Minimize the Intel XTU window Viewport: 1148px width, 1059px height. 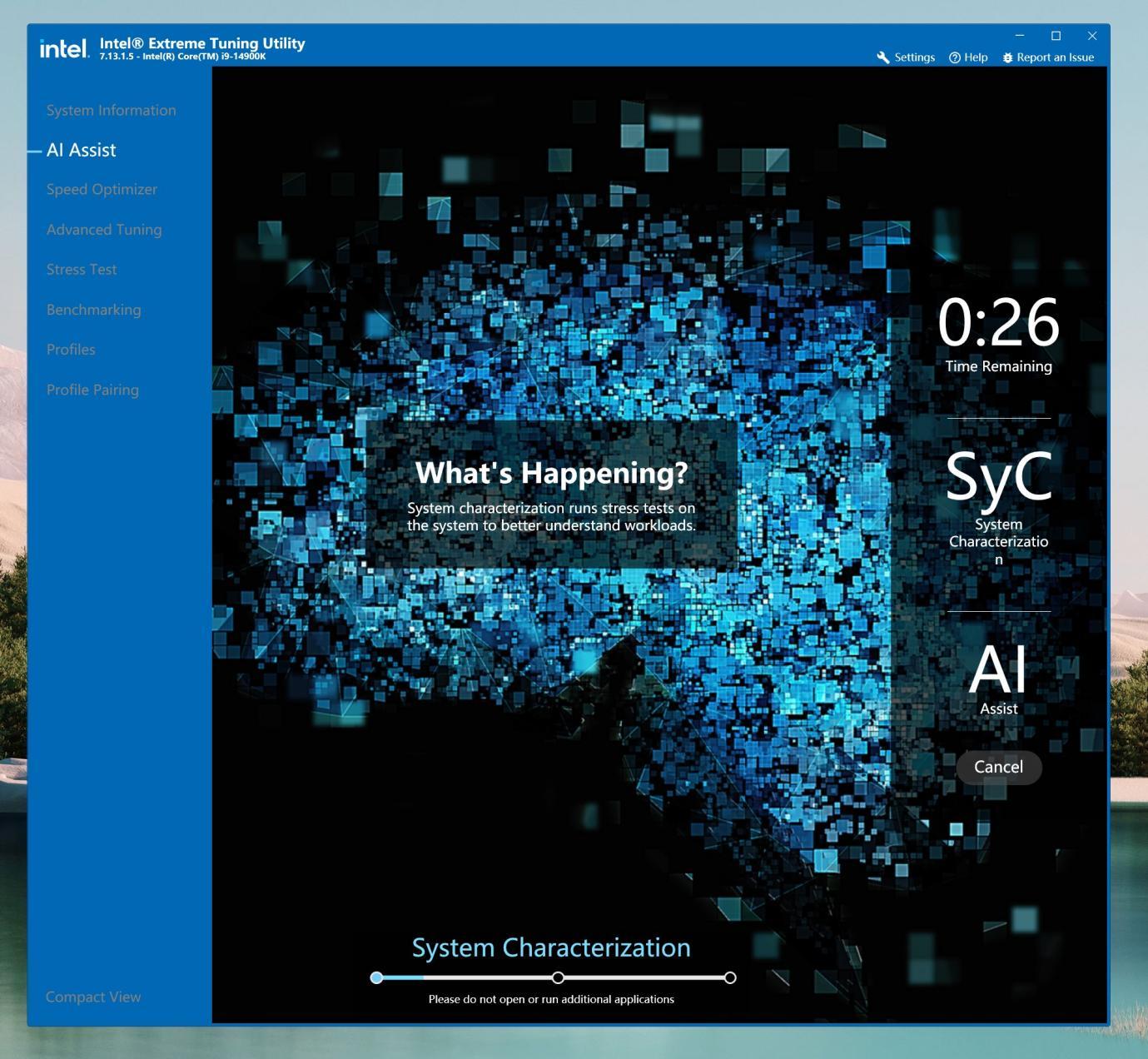pos(1019,36)
